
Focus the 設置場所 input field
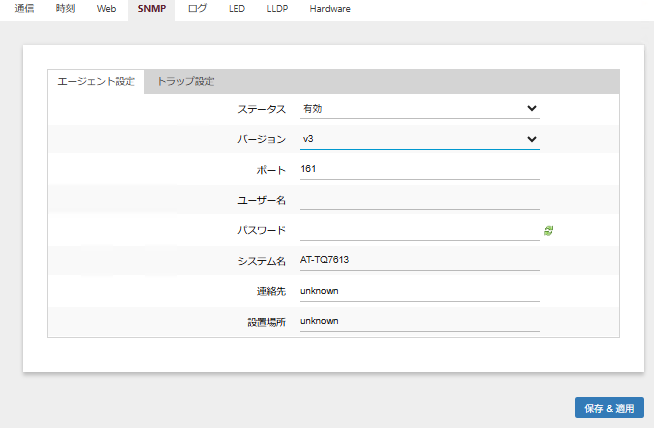(419, 322)
